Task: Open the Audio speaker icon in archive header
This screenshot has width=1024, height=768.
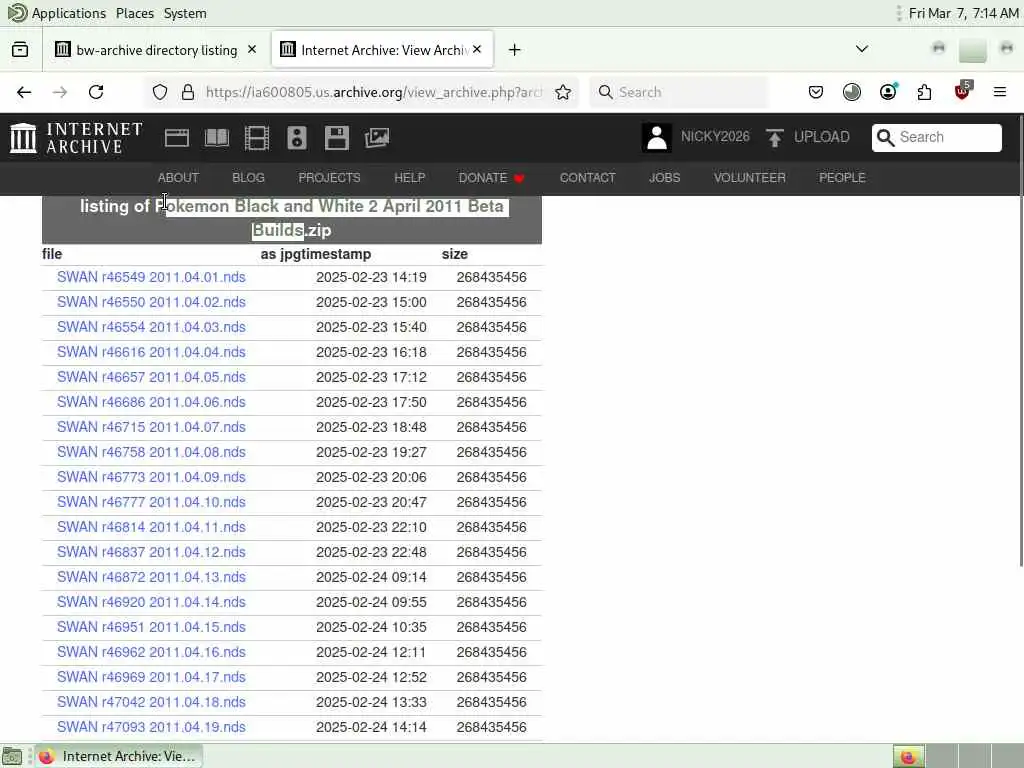Action: [x=296, y=138]
